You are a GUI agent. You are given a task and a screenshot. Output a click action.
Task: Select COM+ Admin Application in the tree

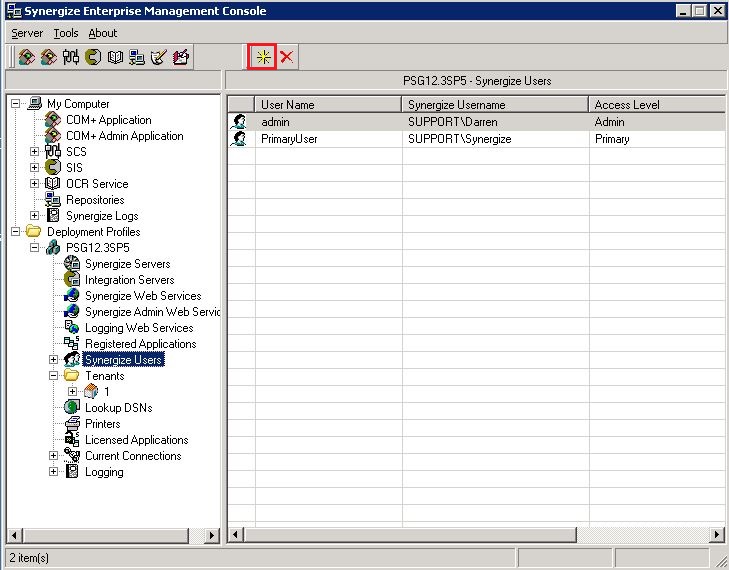coord(125,136)
